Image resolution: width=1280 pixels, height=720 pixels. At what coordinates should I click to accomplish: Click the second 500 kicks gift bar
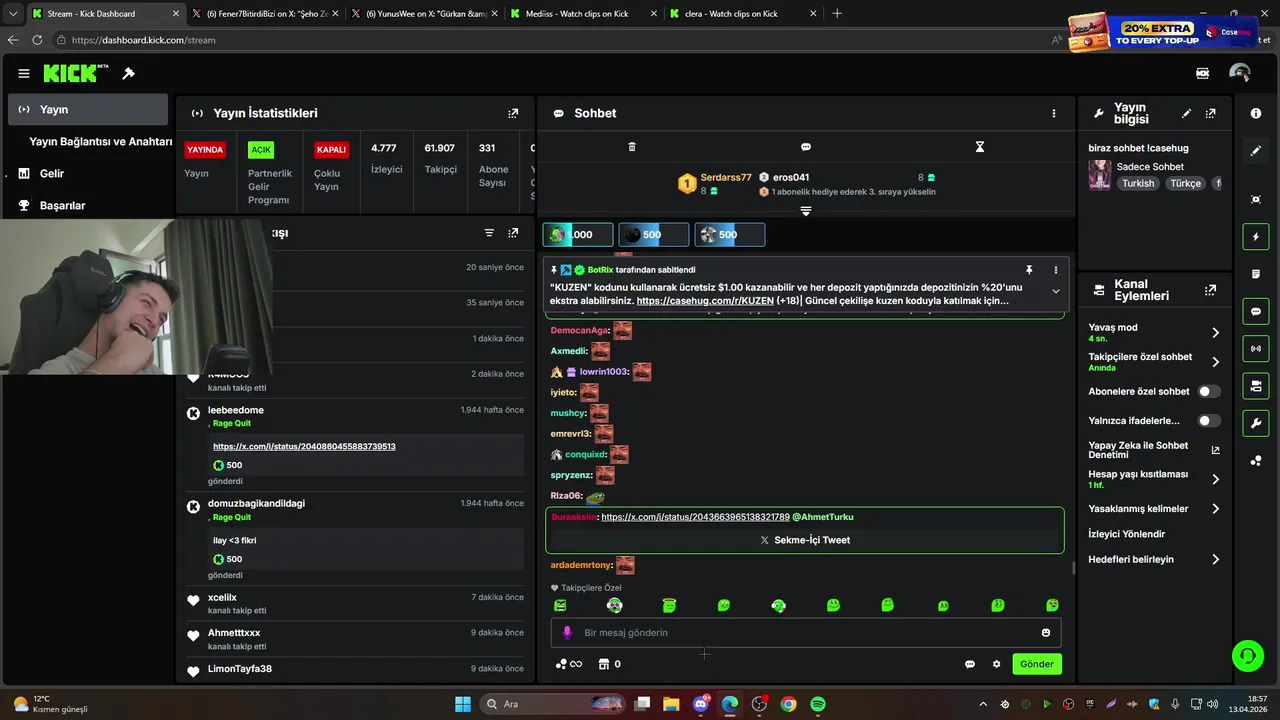pyautogui.click(x=730, y=235)
